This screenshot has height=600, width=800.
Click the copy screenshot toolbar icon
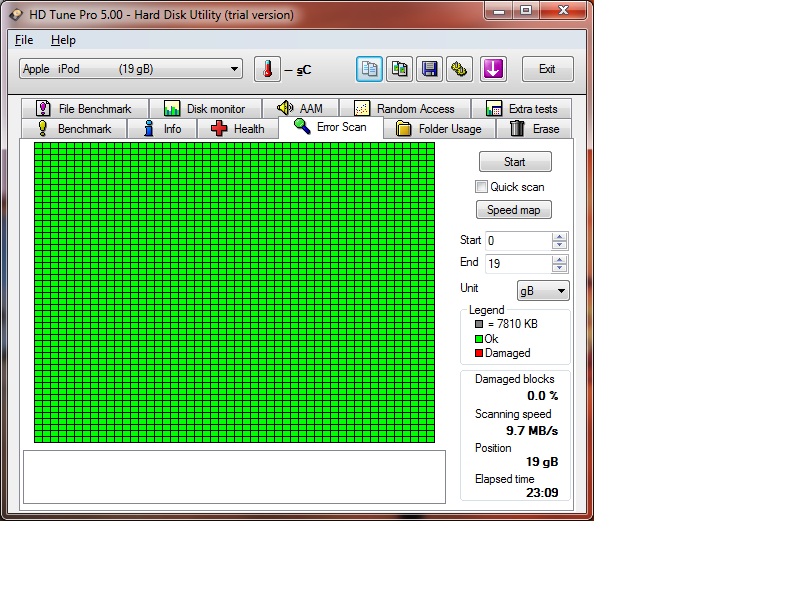[x=399, y=69]
